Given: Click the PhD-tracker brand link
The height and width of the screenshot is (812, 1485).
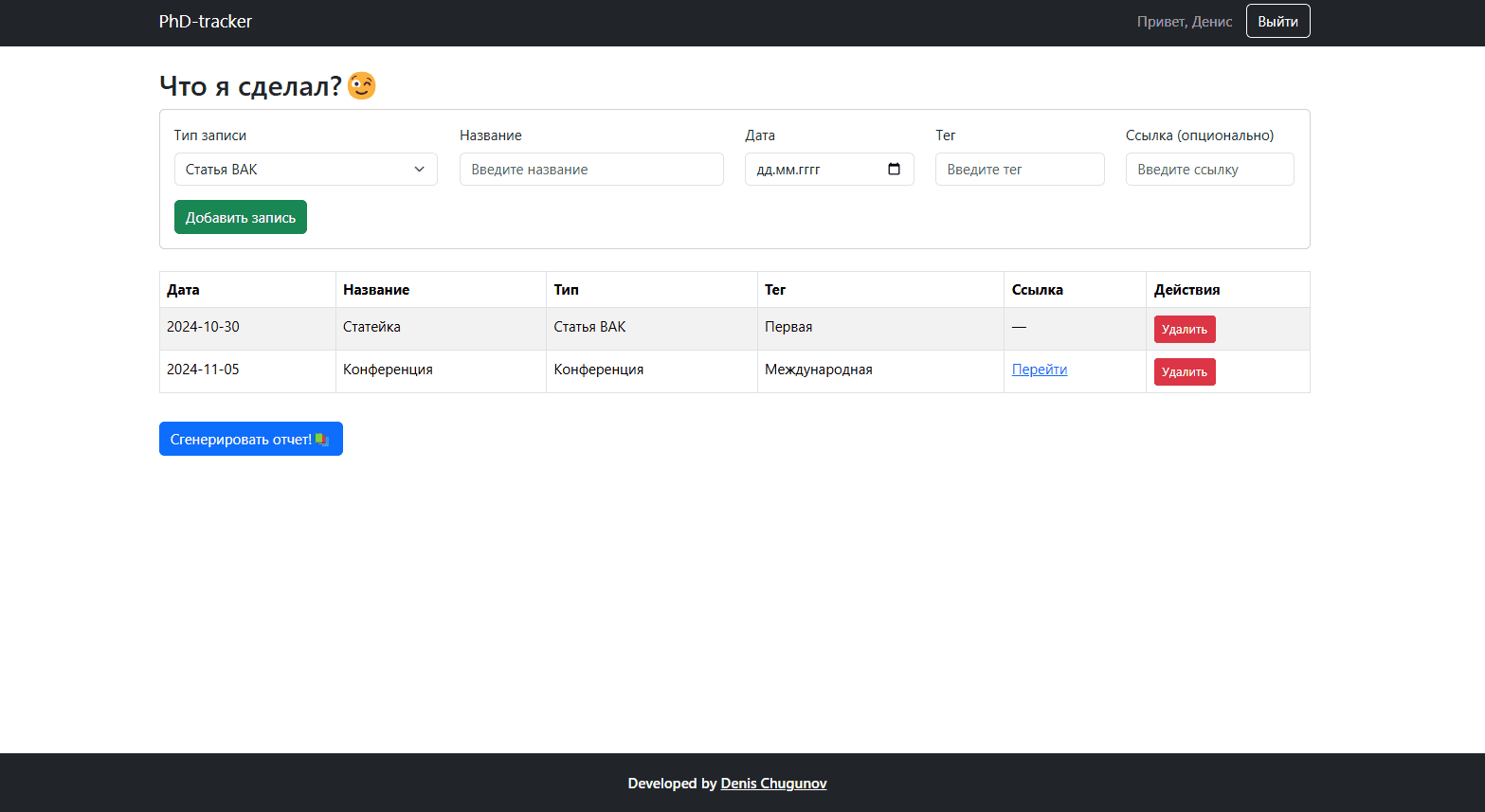Looking at the screenshot, I should point(205,22).
